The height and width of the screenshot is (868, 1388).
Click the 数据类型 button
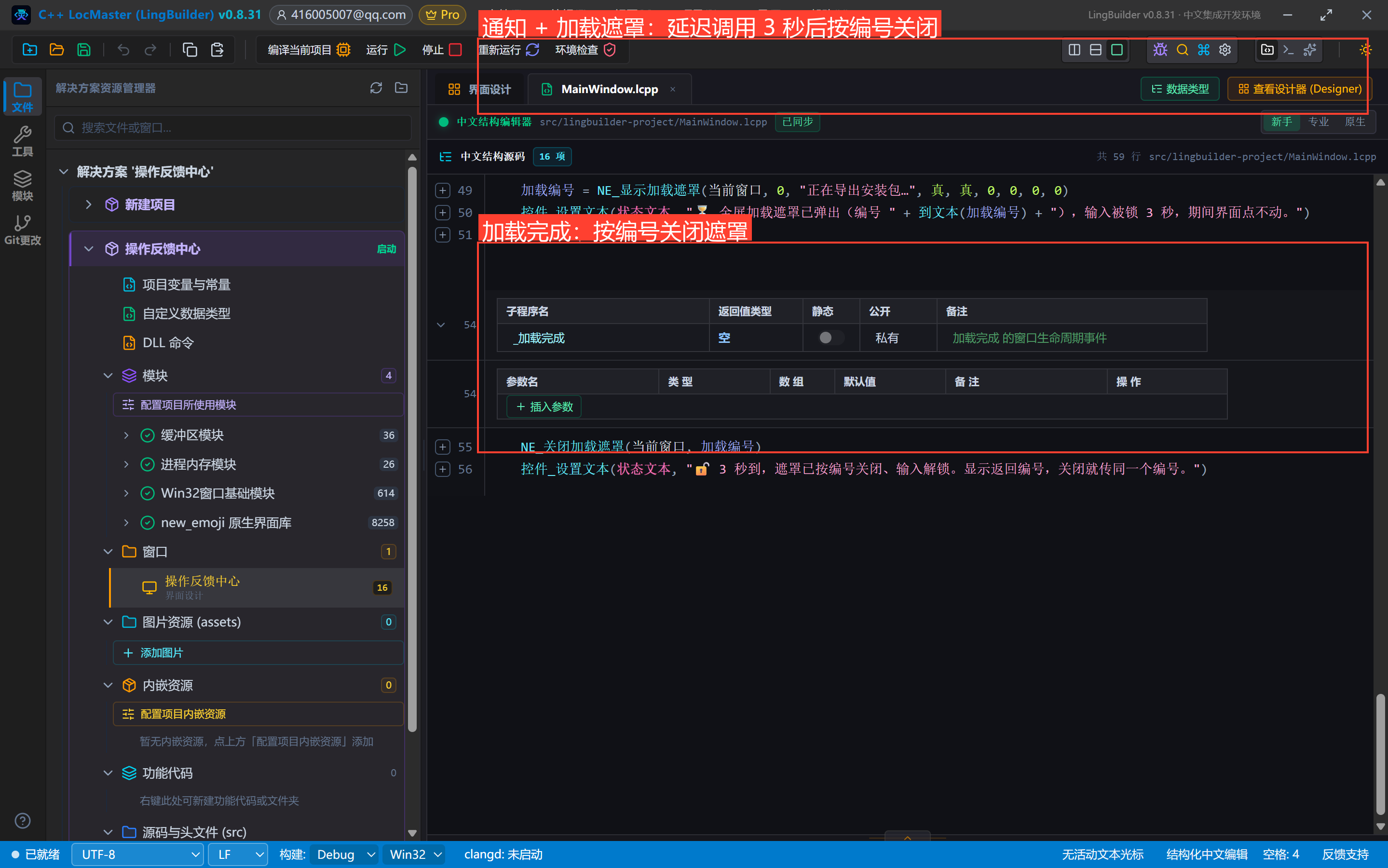coord(1180,89)
